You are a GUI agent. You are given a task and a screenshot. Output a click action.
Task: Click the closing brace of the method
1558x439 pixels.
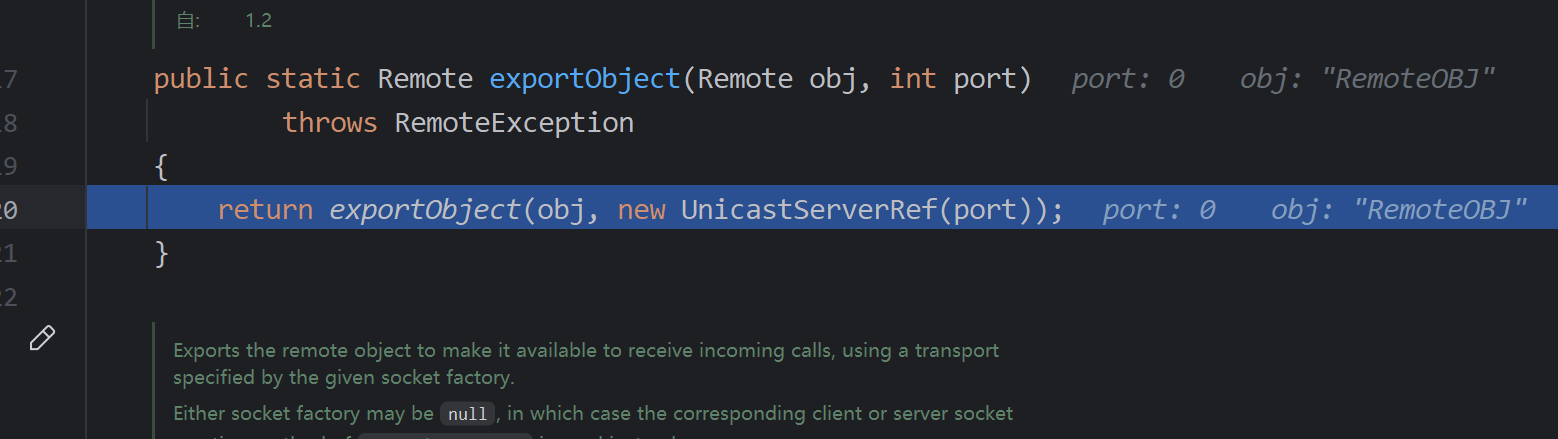pyautogui.click(x=162, y=254)
